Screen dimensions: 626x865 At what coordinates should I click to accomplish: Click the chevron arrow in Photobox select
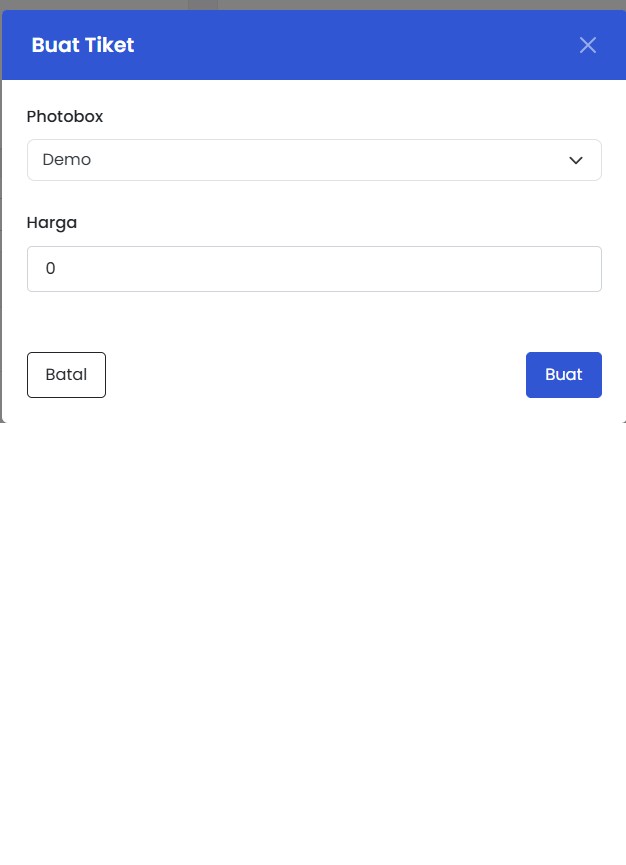click(x=576, y=161)
